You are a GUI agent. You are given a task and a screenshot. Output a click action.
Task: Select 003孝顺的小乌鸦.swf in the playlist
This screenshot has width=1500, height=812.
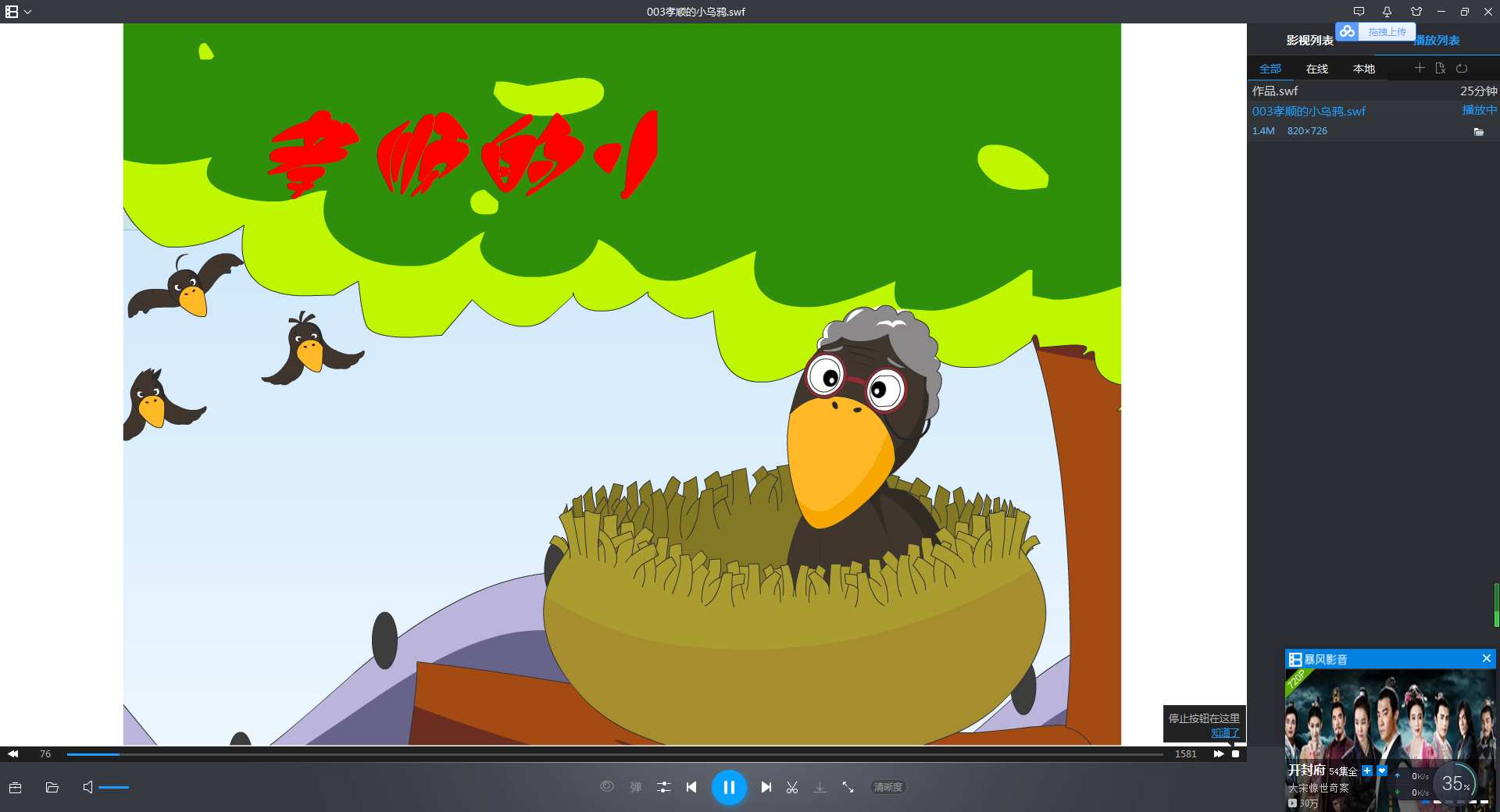pyautogui.click(x=1309, y=111)
